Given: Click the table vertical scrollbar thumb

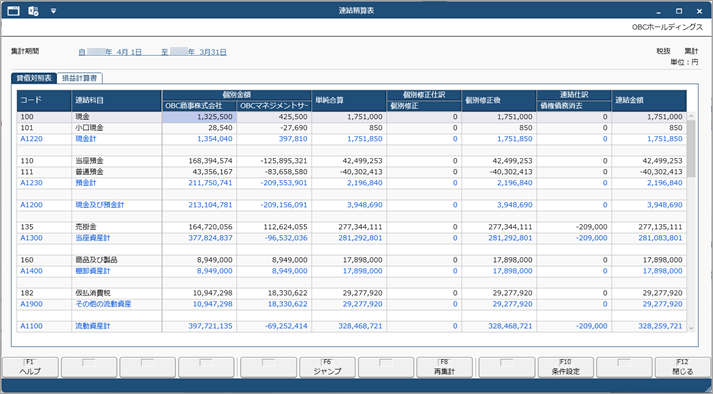Looking at the screenshot, I should [x=691, y=149].
